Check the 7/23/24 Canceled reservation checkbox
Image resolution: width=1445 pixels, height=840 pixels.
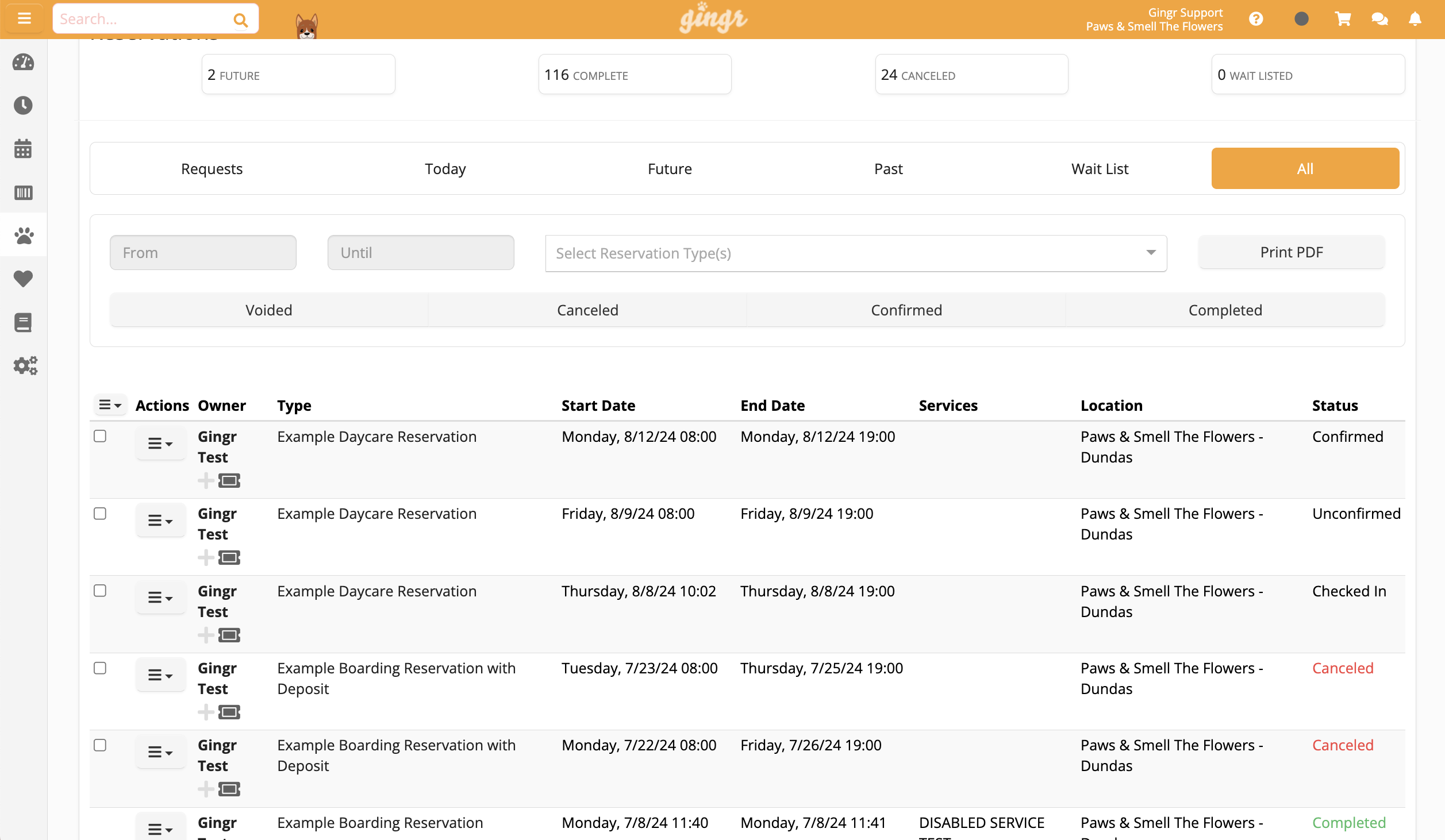(x=100, y=668)
